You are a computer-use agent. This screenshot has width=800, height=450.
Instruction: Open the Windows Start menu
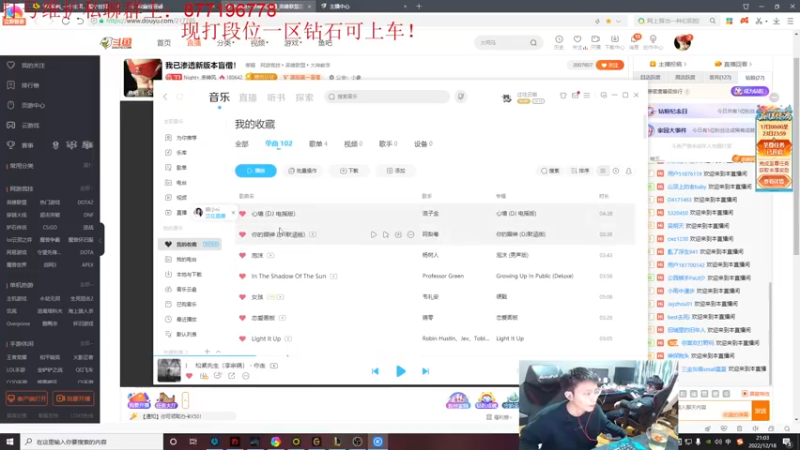click(10, 442)
